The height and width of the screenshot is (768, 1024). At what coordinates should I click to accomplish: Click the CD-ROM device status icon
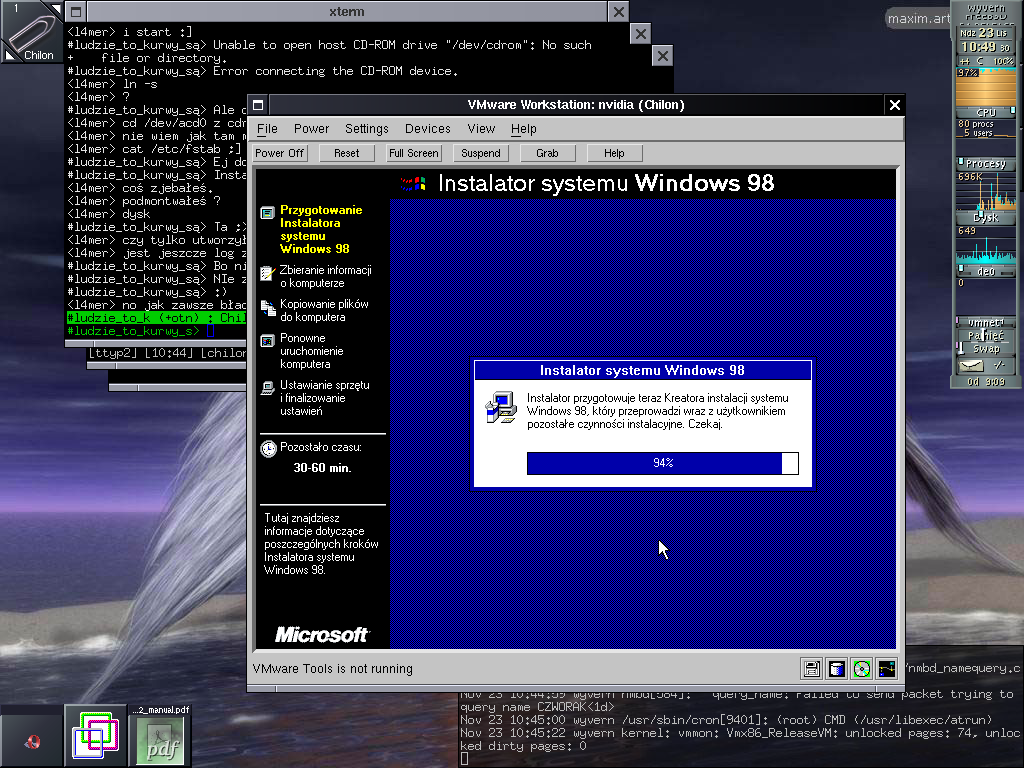click(861, 669)
